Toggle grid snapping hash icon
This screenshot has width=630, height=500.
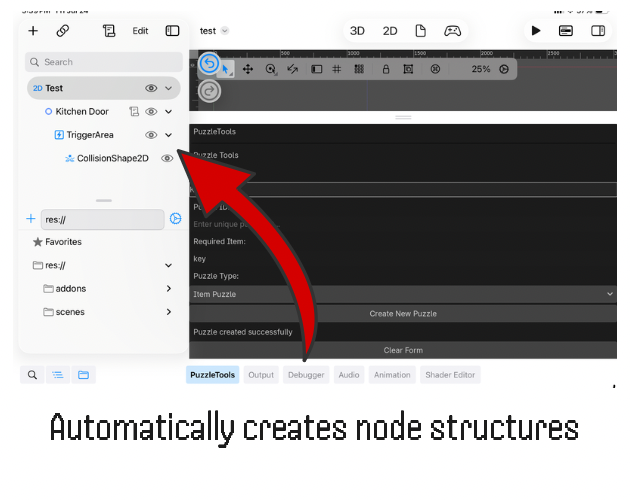[x=337, y=70]
